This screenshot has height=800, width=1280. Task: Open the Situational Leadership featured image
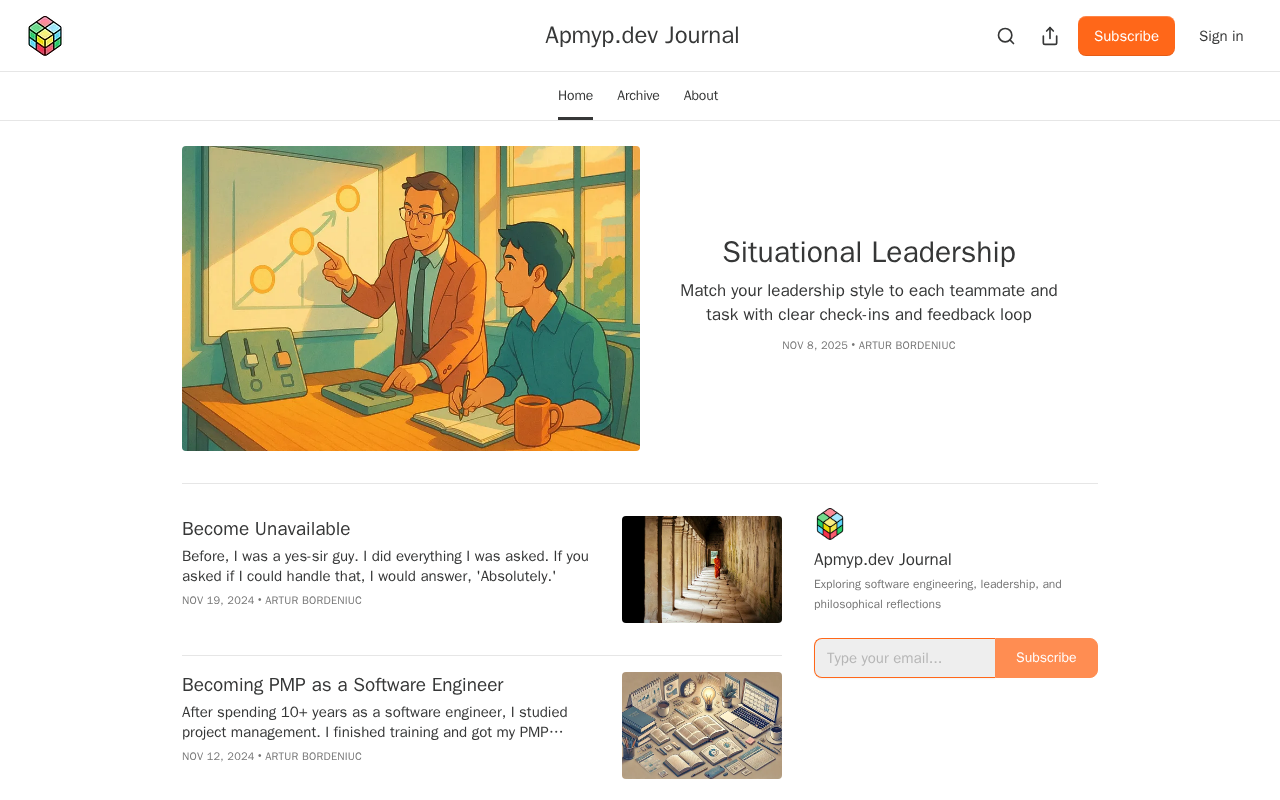pyautogui.click(x=411, y=298)
